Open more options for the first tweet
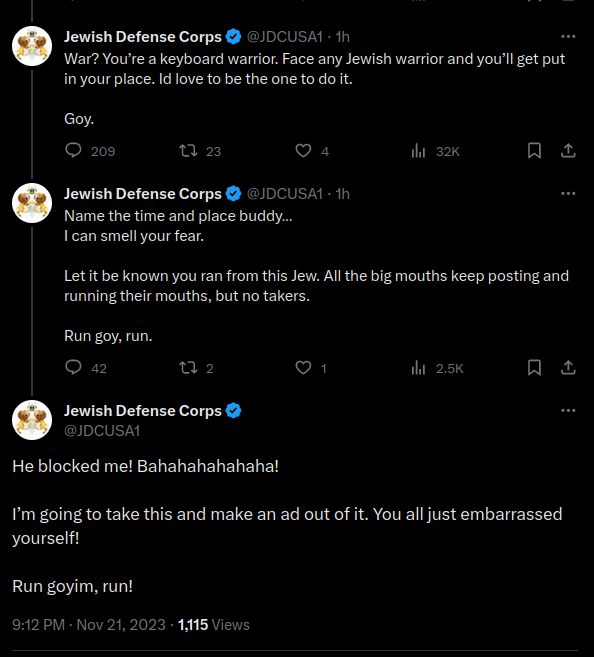 click(568, 36)
